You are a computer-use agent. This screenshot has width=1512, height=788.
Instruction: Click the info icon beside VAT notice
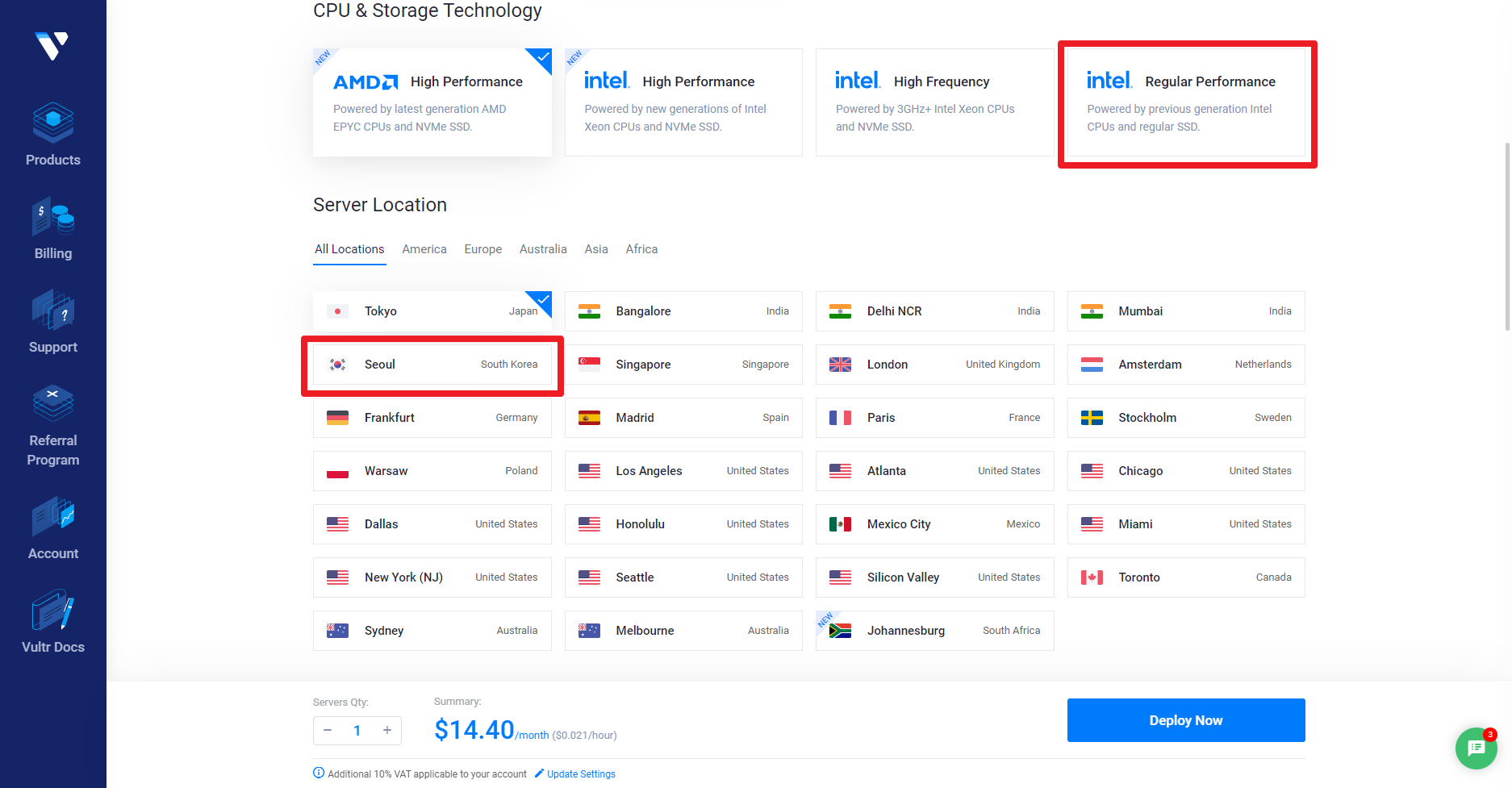tap(319, 773)
